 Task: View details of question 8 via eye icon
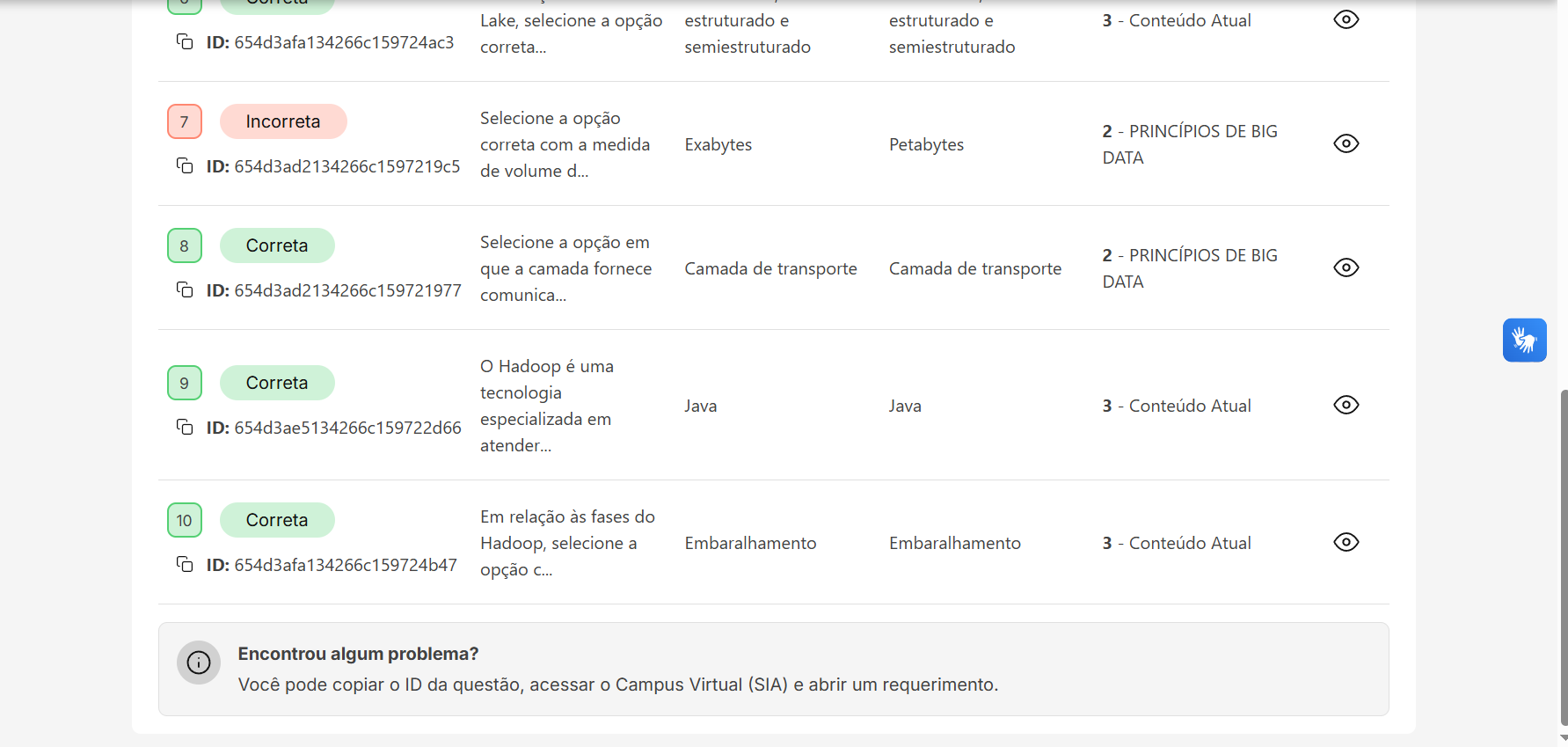tap(1346, 267)
